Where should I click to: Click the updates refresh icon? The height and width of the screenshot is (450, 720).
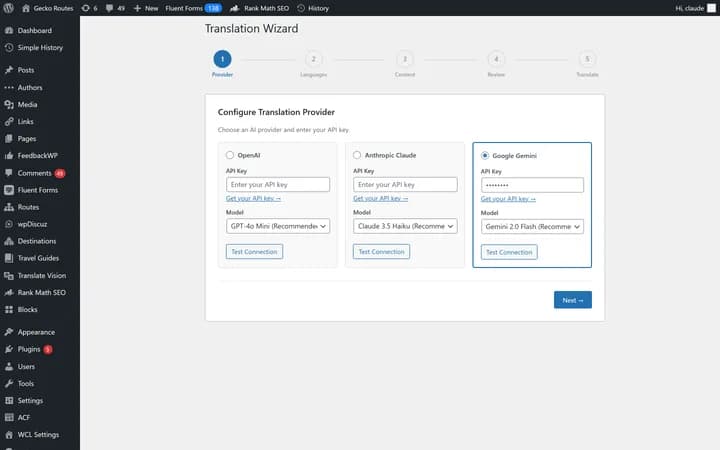point(85,8)
